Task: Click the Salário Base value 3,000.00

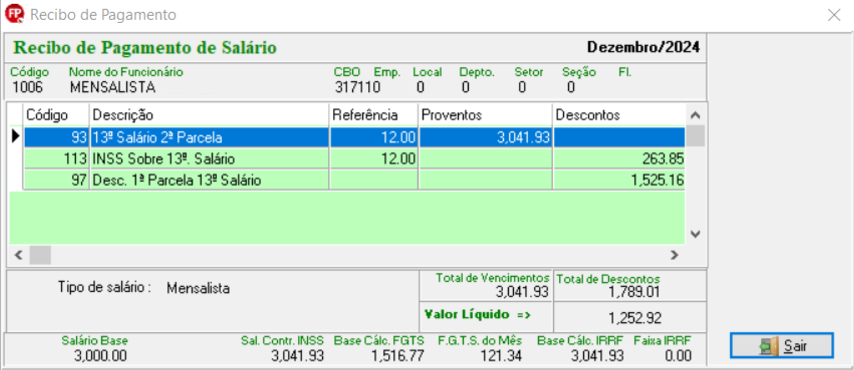Action: pyautogui.click(x=100, y=356)
